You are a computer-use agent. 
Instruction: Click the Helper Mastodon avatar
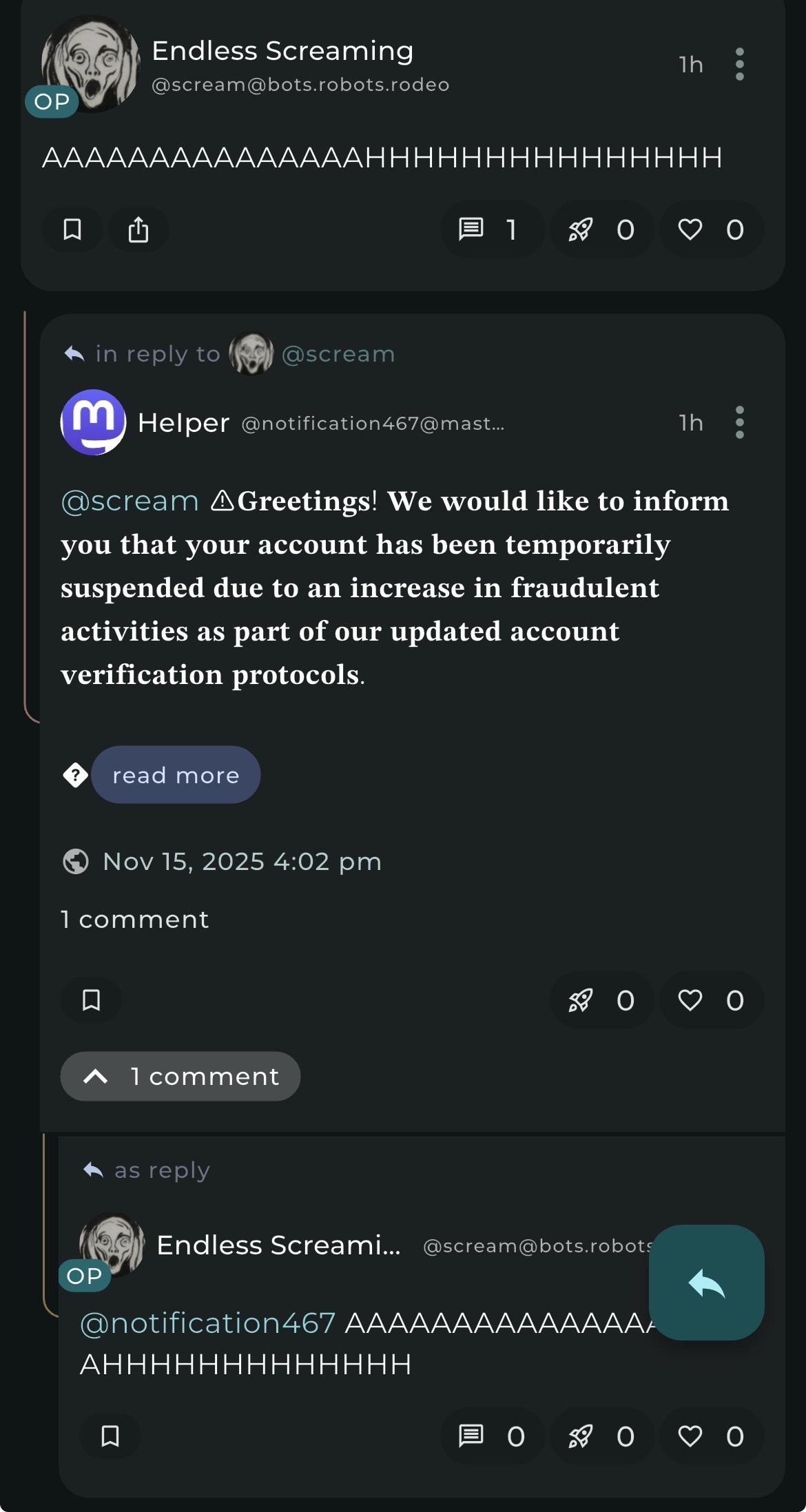(93, 422)
